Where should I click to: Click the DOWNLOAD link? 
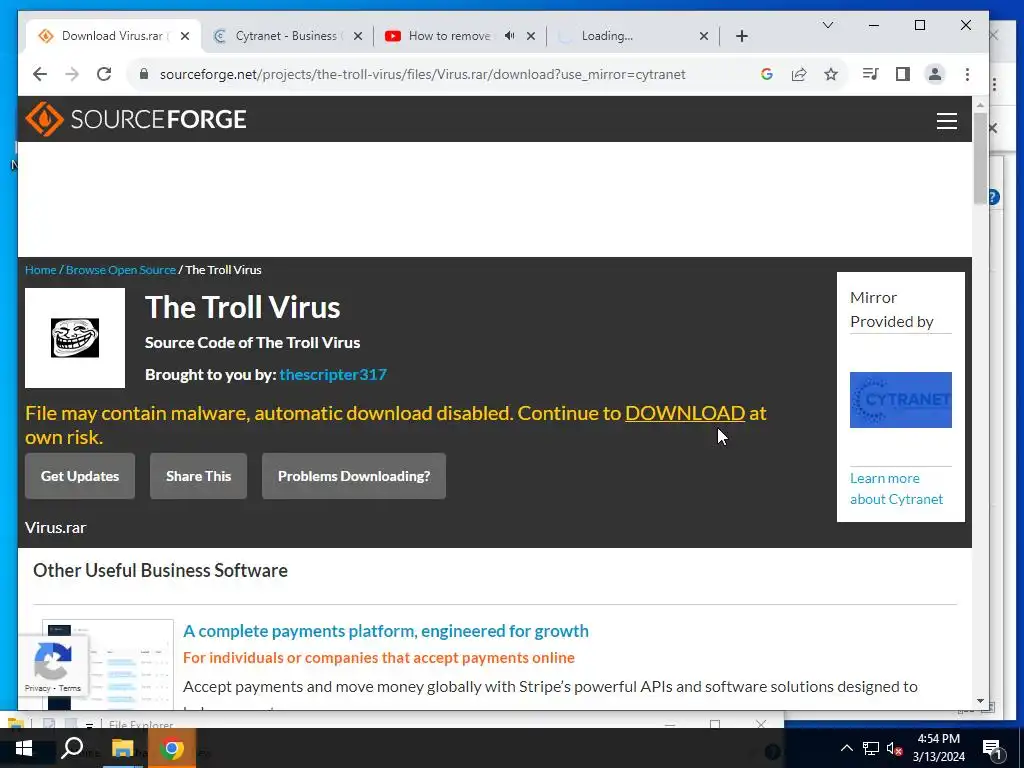click(685, 413)
